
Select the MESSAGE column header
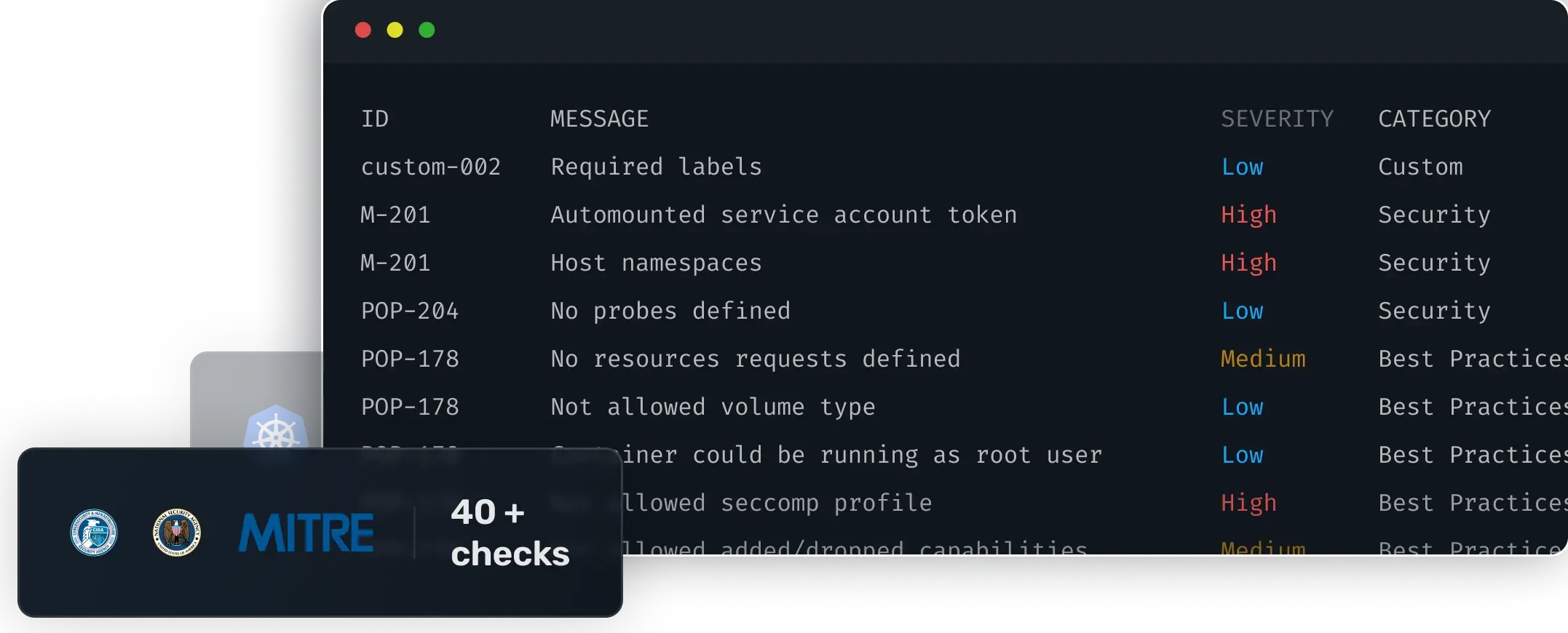tap(599, 119)
